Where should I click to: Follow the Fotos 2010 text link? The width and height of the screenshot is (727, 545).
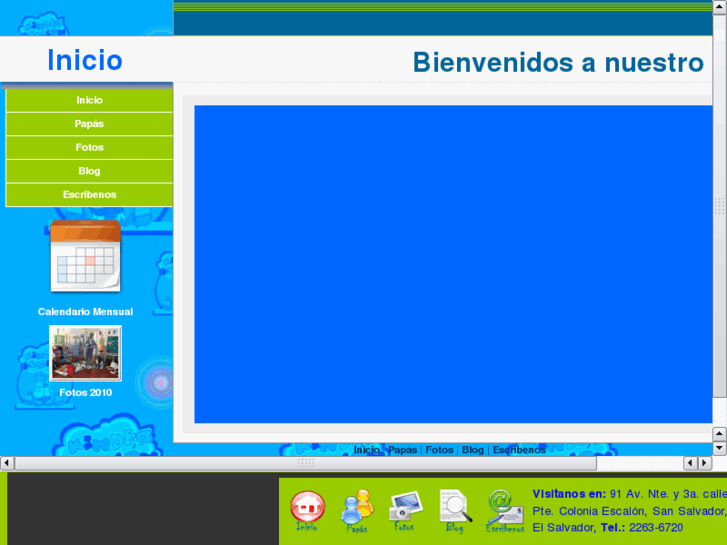tap(85, 392)
